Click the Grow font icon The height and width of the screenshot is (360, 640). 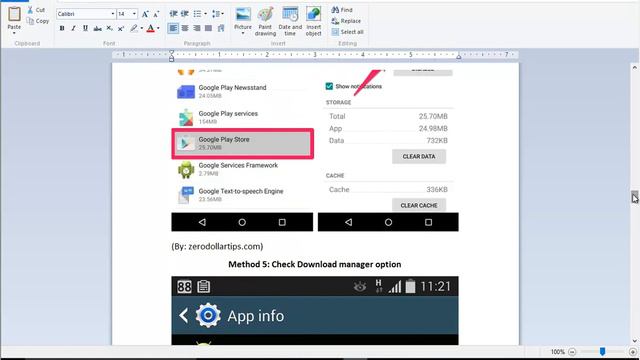[x=145, y=14]
